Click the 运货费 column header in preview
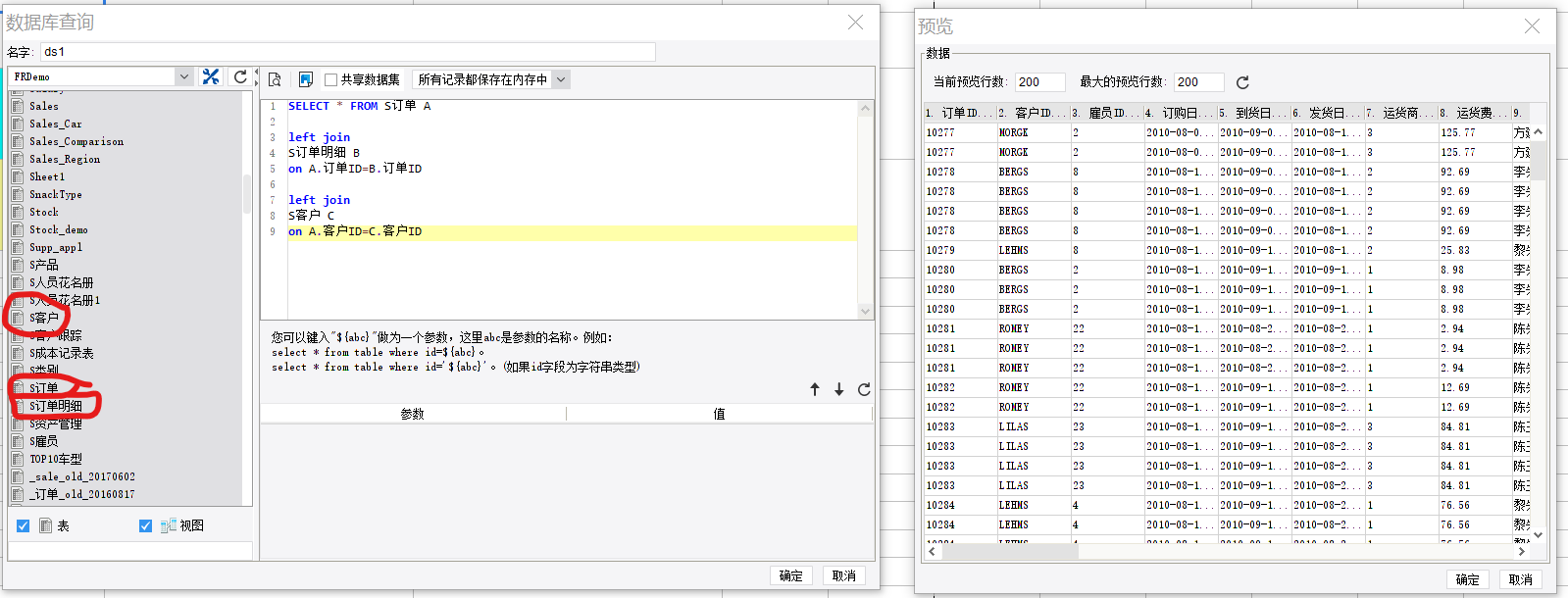Viewport: 1568px width, 598px height. tap(1474, 113)
